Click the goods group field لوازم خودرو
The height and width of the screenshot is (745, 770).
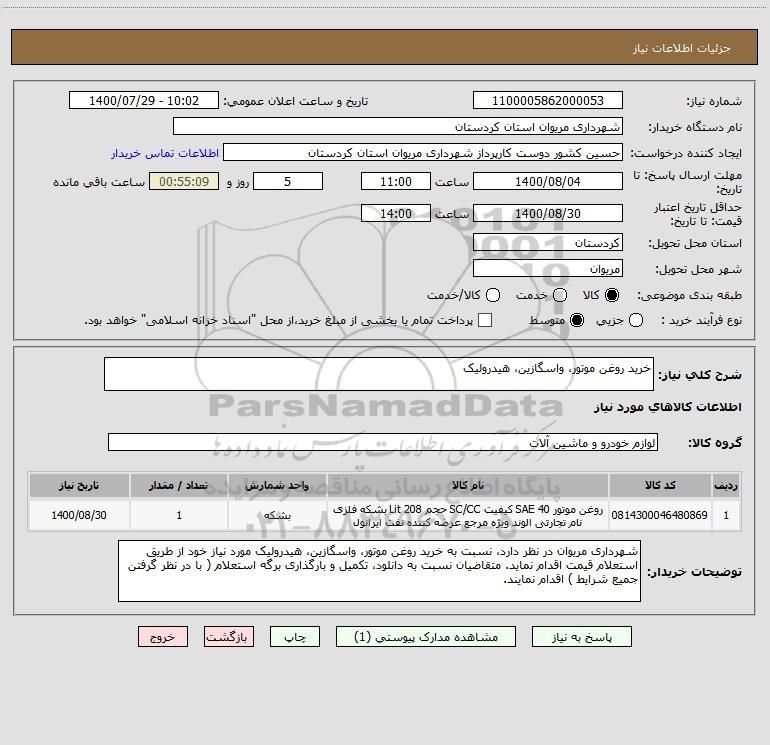pos(383,442)
